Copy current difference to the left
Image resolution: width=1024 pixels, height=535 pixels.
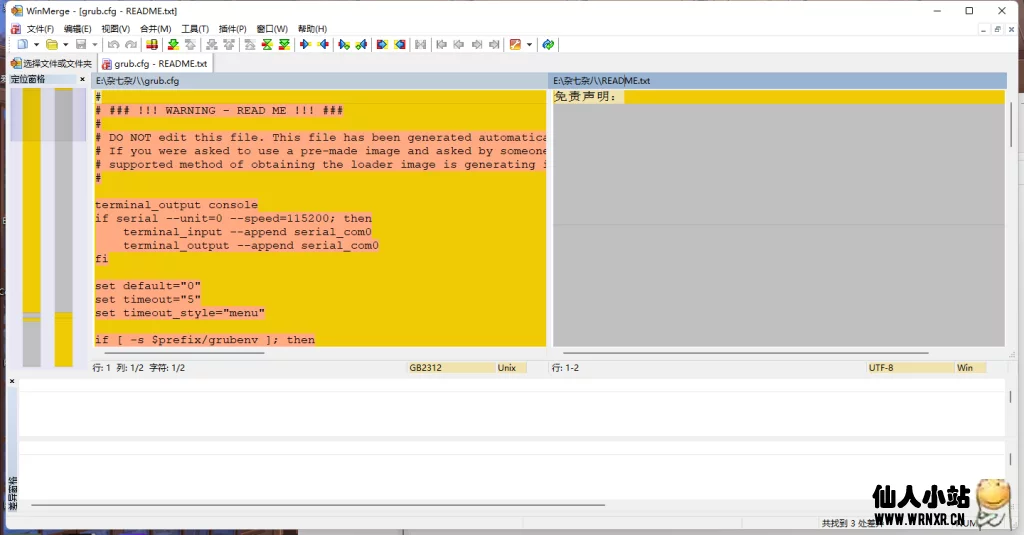(322, 44)
